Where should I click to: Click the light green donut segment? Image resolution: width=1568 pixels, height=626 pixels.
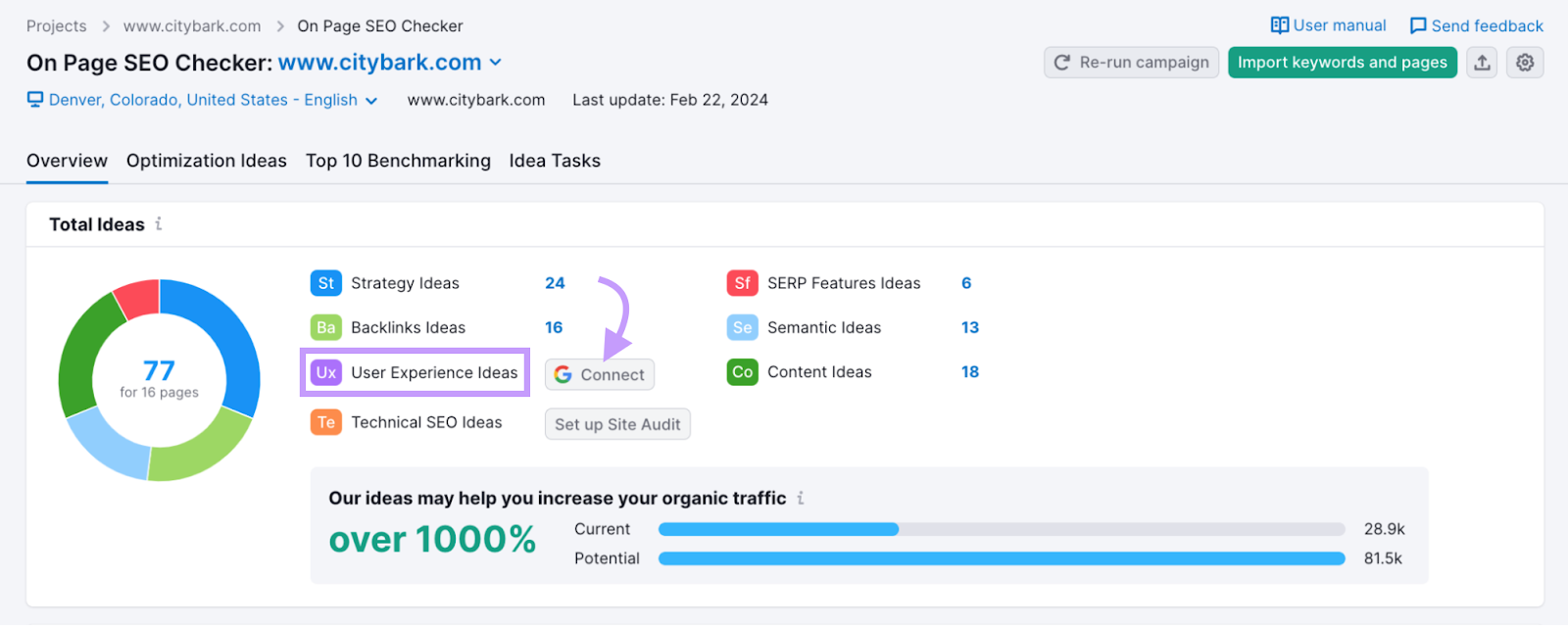[201, 449]
